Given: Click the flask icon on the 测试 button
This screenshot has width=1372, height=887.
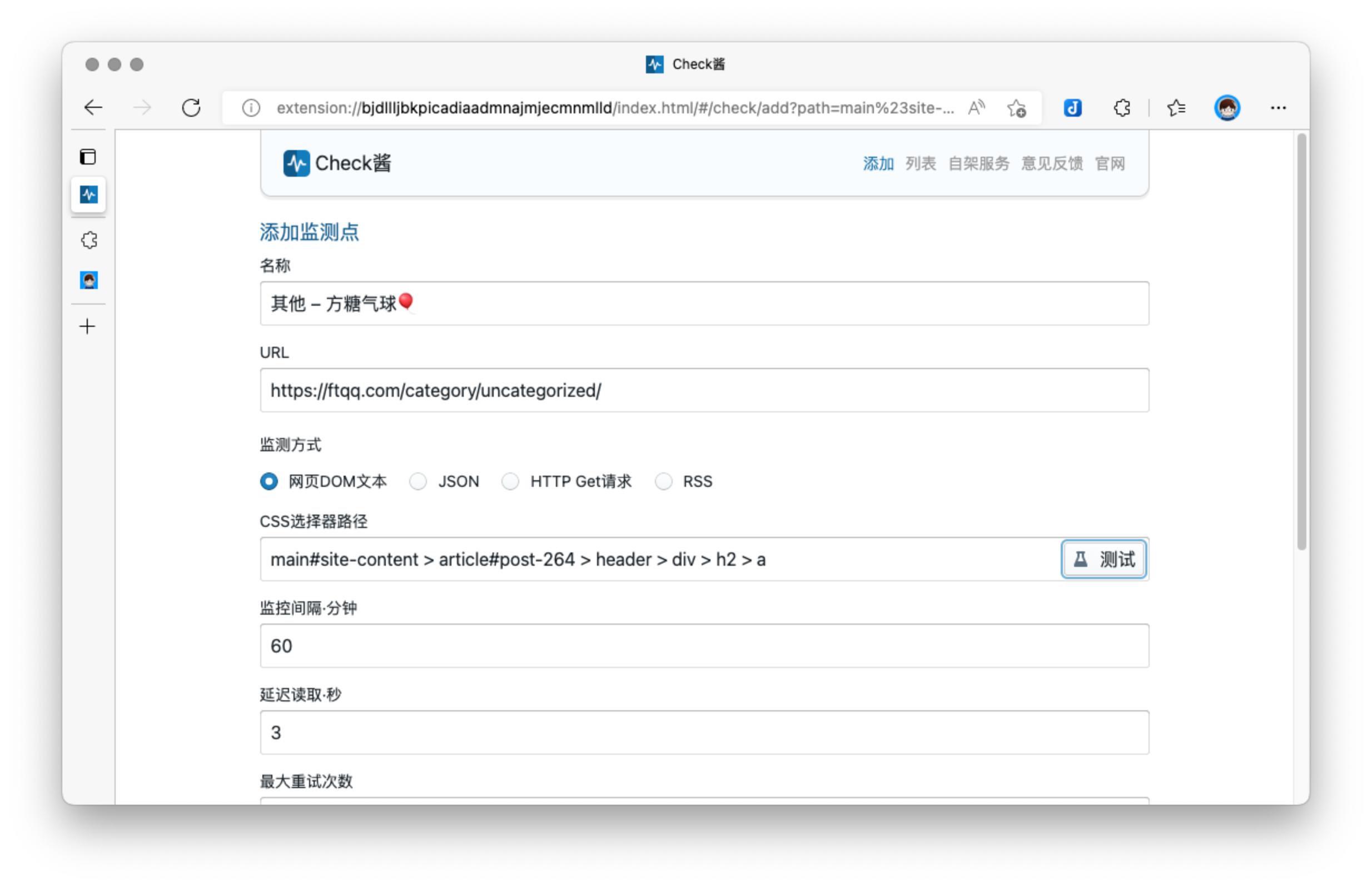Looking at the screenshot, I should [x=1081, y=559].
